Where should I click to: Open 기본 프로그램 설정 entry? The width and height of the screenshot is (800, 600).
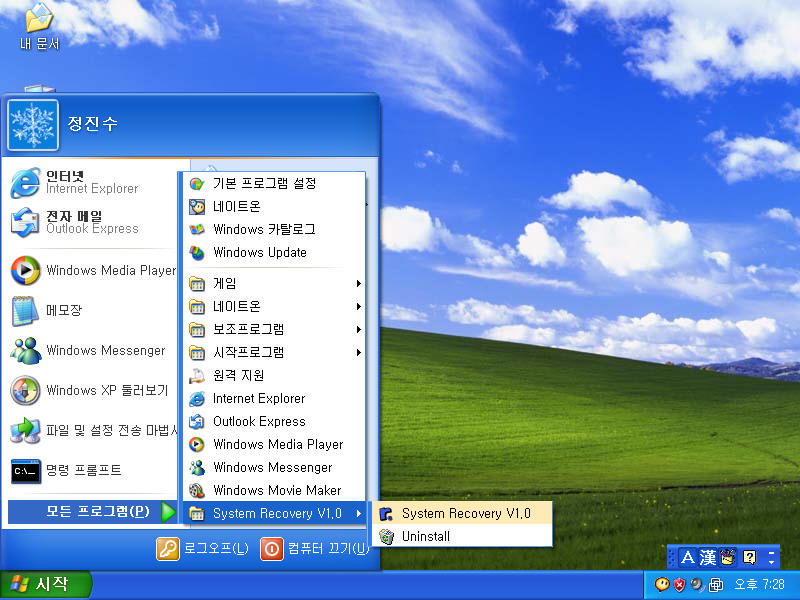pos(274,183)
